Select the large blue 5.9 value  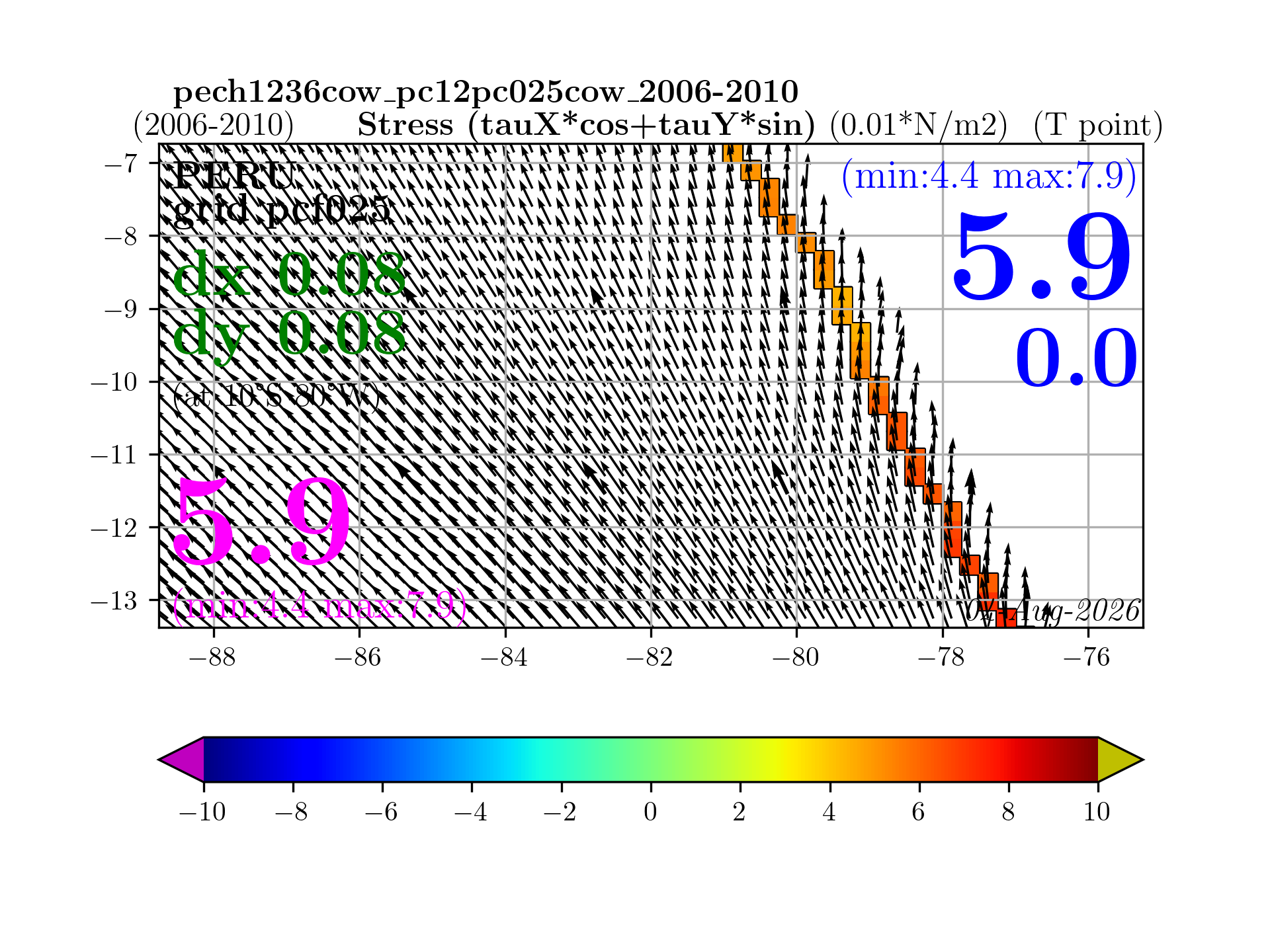1041,257
